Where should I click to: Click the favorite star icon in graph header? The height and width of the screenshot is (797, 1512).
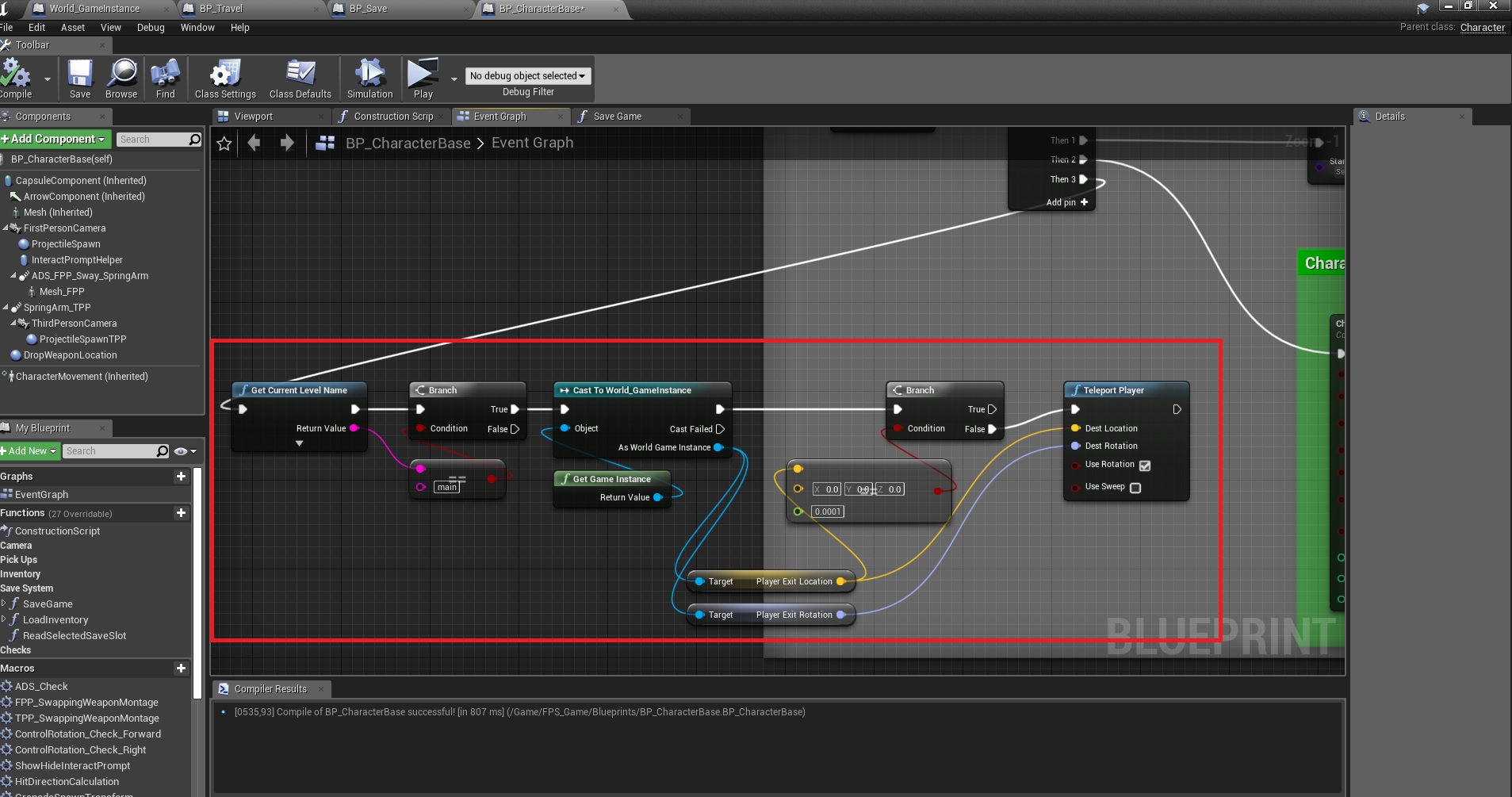(224, 144)
